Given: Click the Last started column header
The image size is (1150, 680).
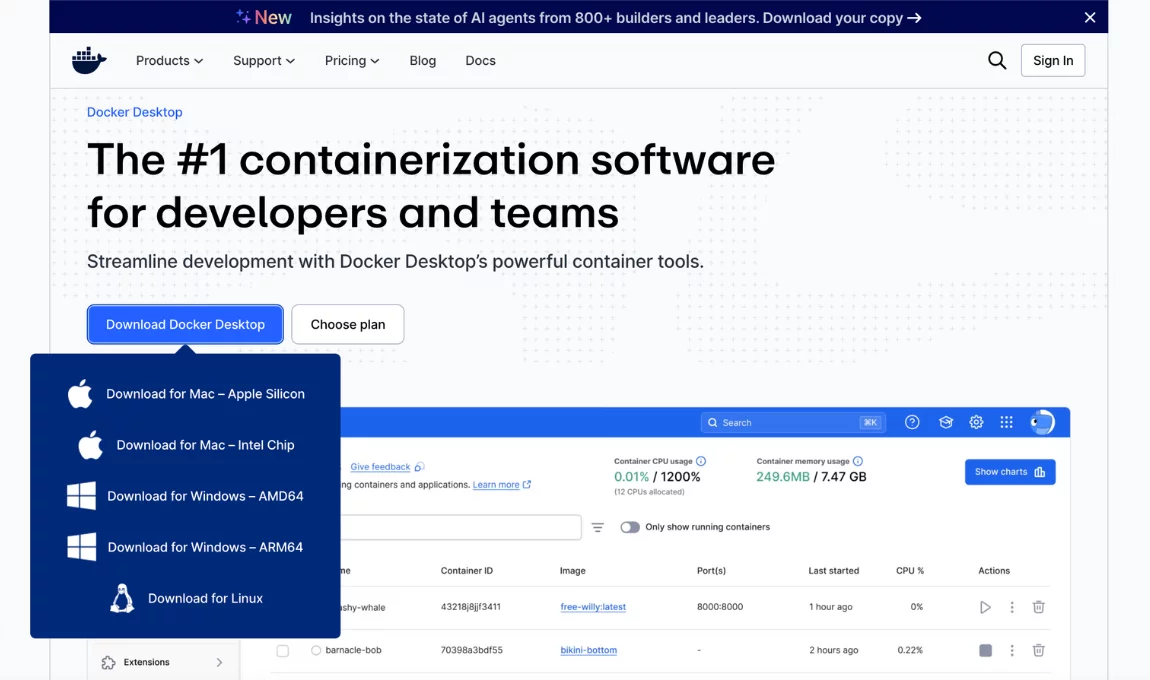Looking at the screenshot, I should tap(833, 571).
